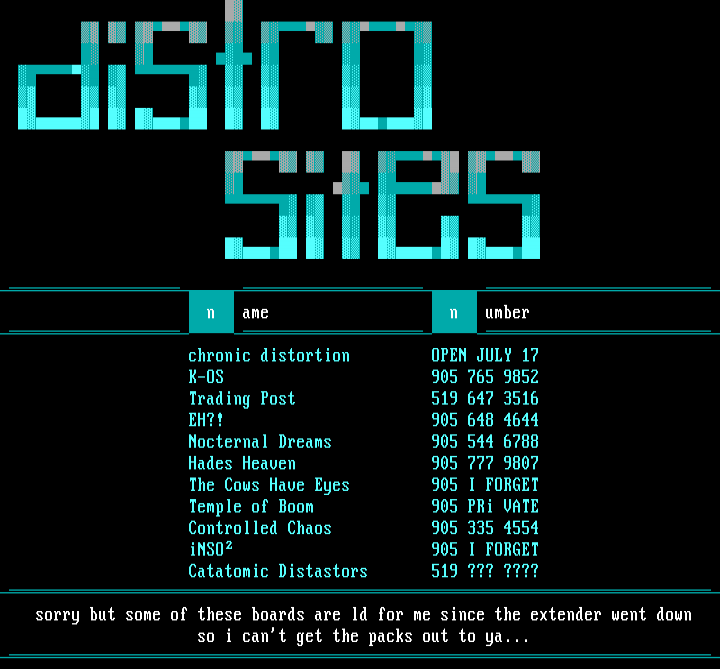Screen dimensions: 720x669
Task: Select the iNSO² board name
Action: (x=211, y=550)
